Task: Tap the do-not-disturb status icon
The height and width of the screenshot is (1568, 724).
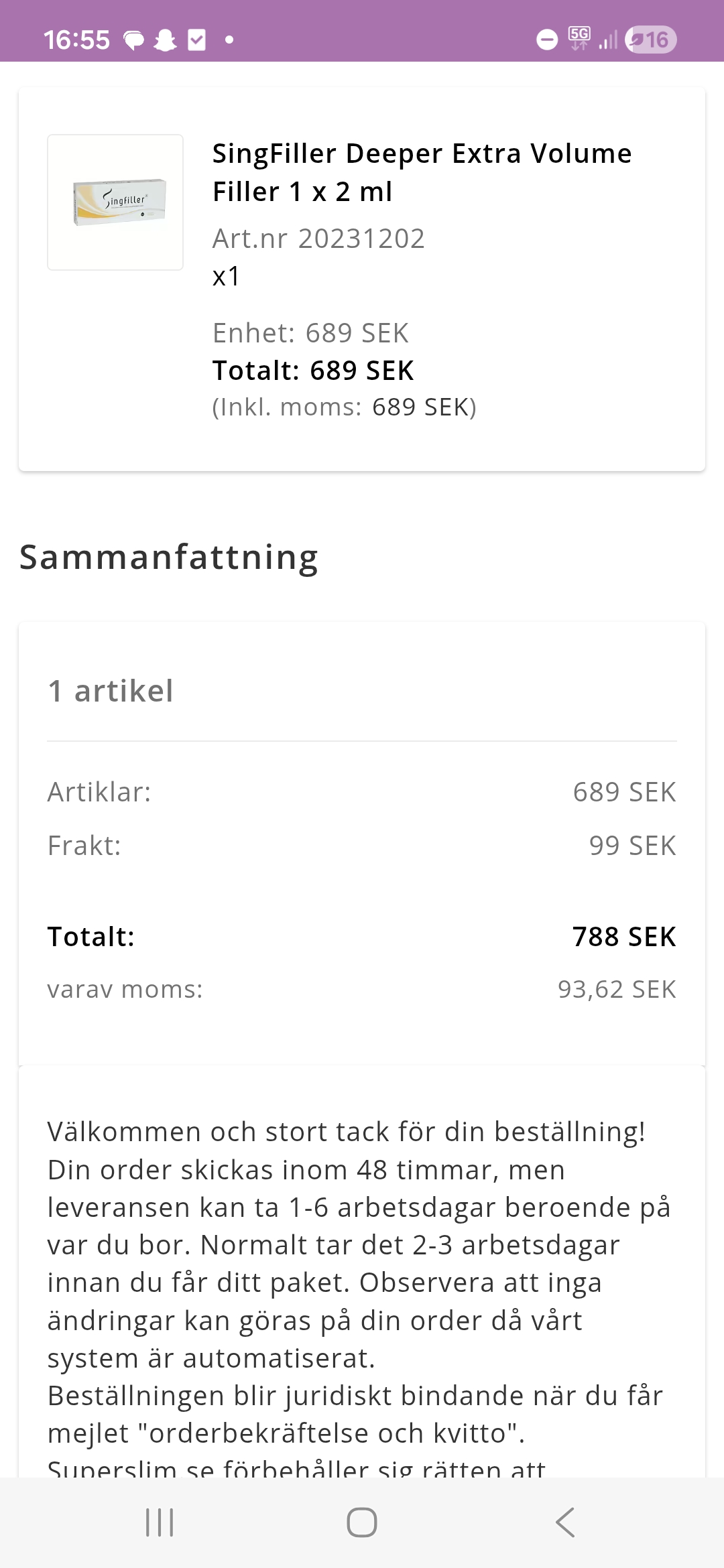Action: tap(547, 40)
